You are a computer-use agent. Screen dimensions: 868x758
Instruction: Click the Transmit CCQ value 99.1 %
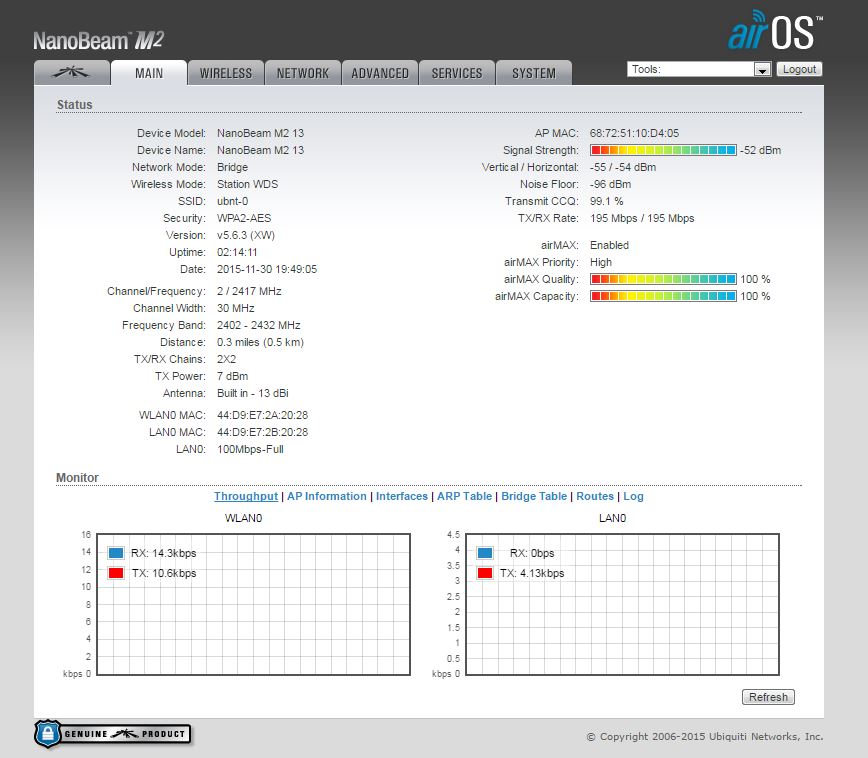click(x=606, y=201)
